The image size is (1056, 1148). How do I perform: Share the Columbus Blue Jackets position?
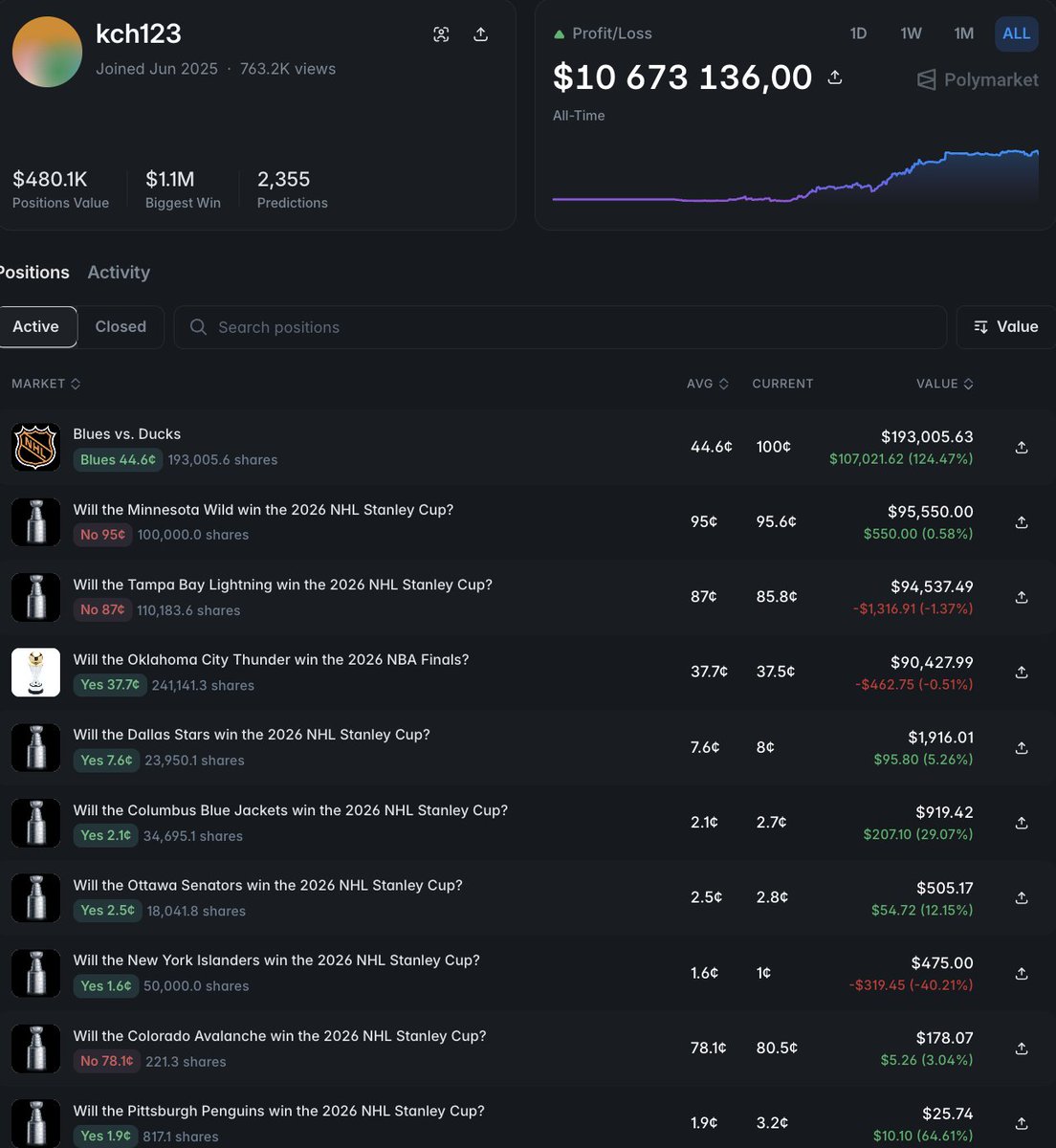(1022, 823)
